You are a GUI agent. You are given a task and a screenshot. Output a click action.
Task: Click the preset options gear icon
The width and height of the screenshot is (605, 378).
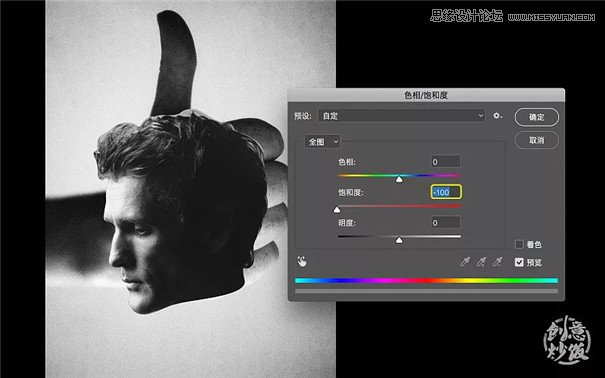coord(497,116)
